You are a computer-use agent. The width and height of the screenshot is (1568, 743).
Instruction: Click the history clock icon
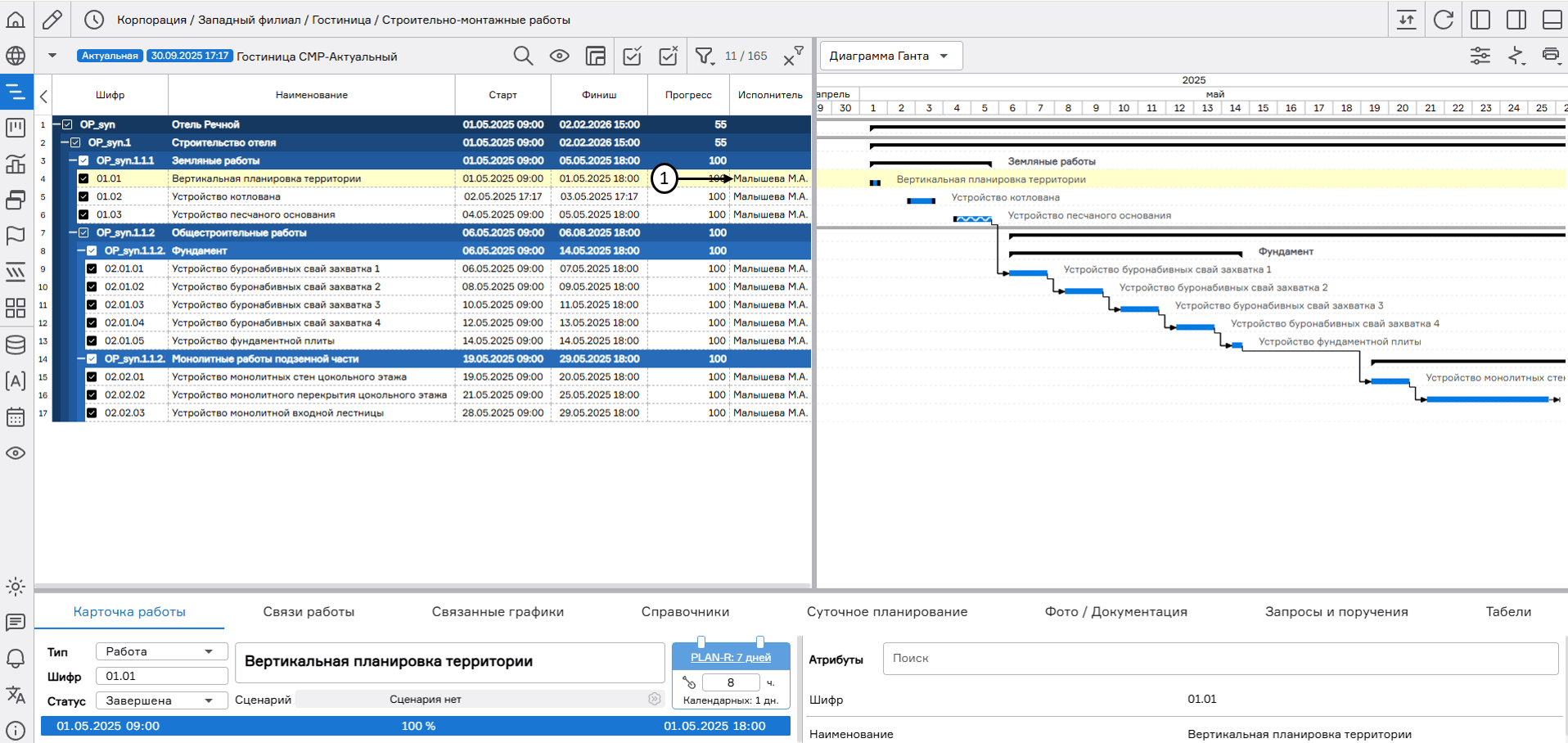[x=94, y=20]
